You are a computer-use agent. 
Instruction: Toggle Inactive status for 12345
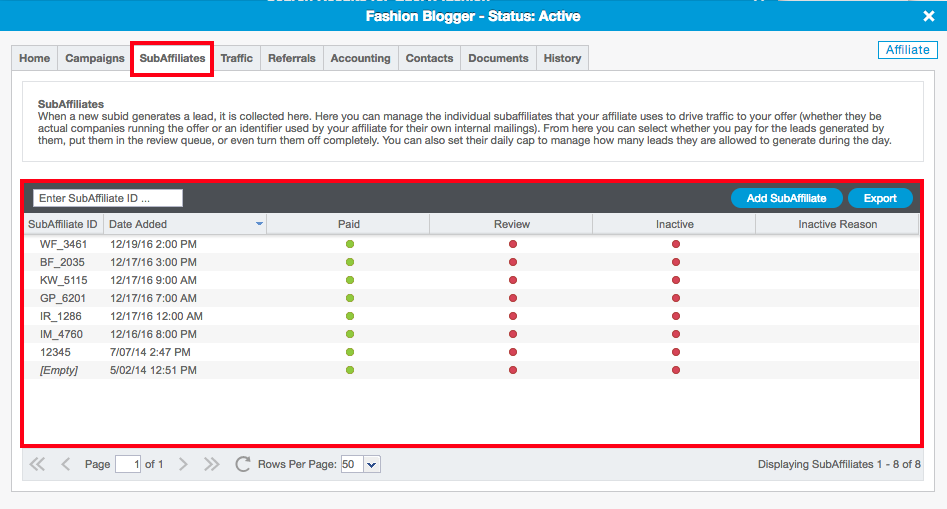pos(676,352)
